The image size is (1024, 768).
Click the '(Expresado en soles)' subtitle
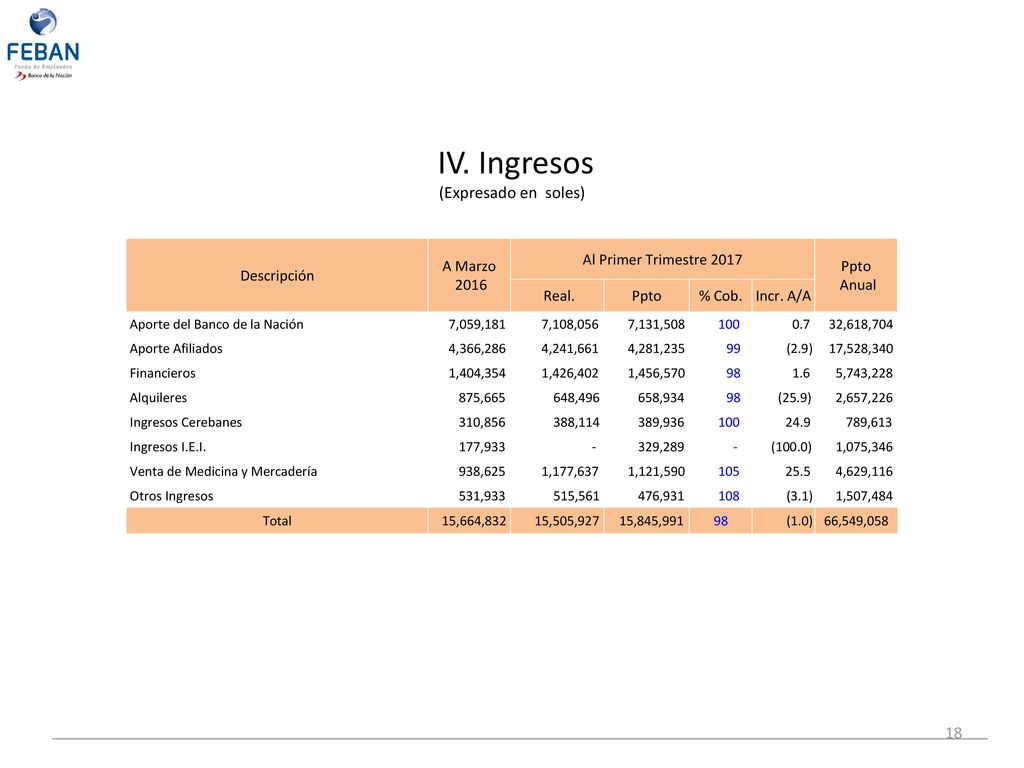point(511,193)
